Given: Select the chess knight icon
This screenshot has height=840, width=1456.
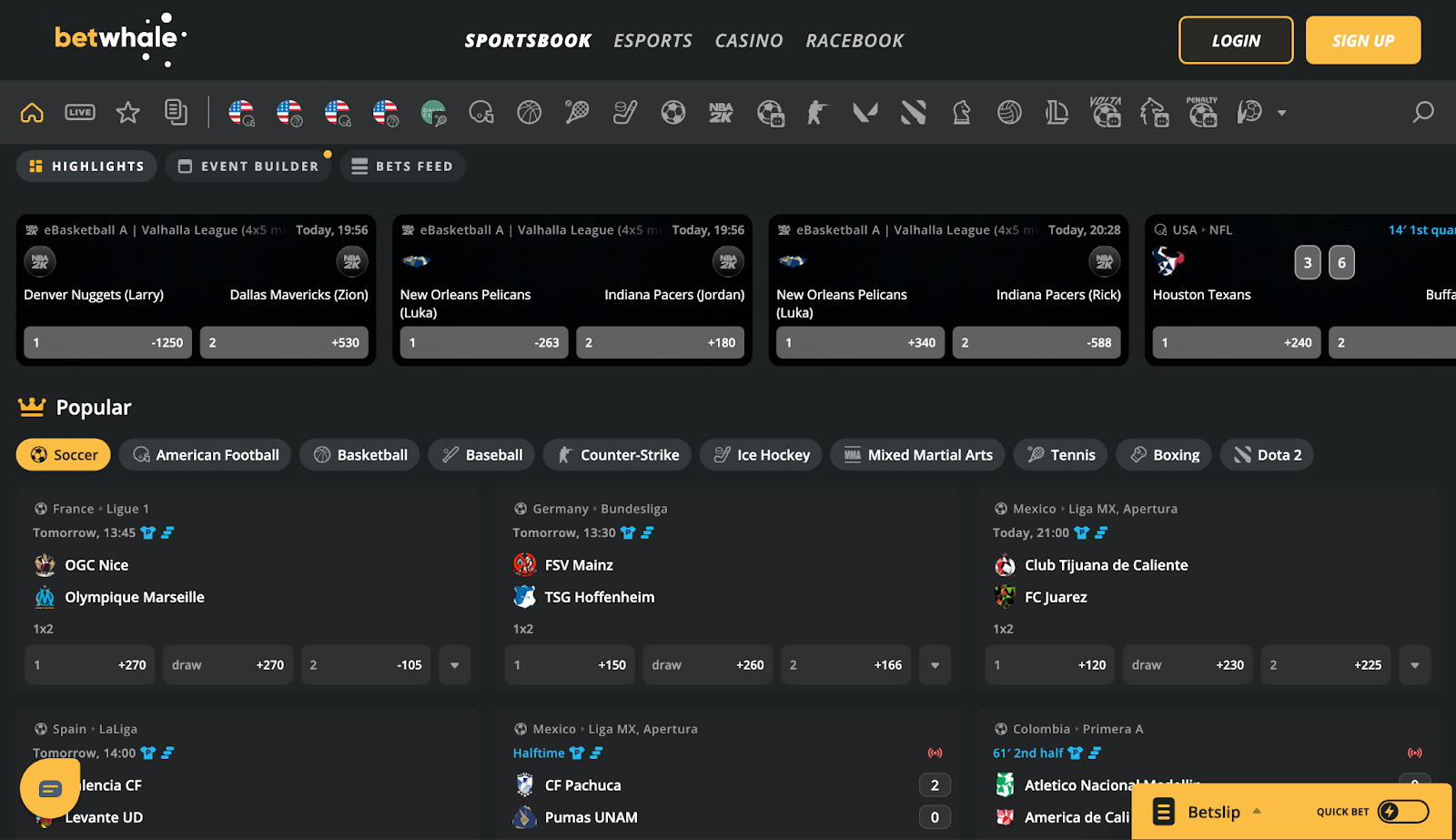Looking at the screenshot, I should click(961, 113).
